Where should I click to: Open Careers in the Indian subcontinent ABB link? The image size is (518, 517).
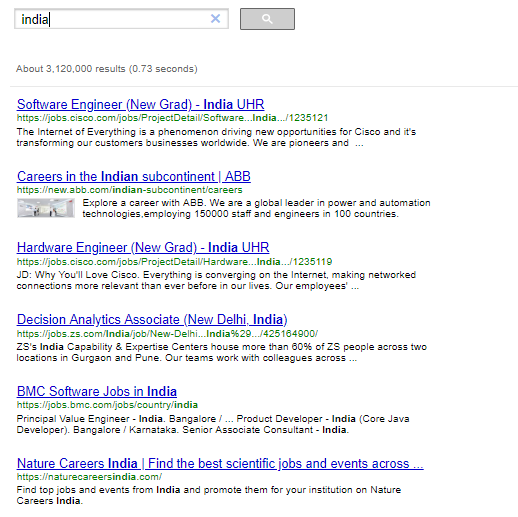134,176
